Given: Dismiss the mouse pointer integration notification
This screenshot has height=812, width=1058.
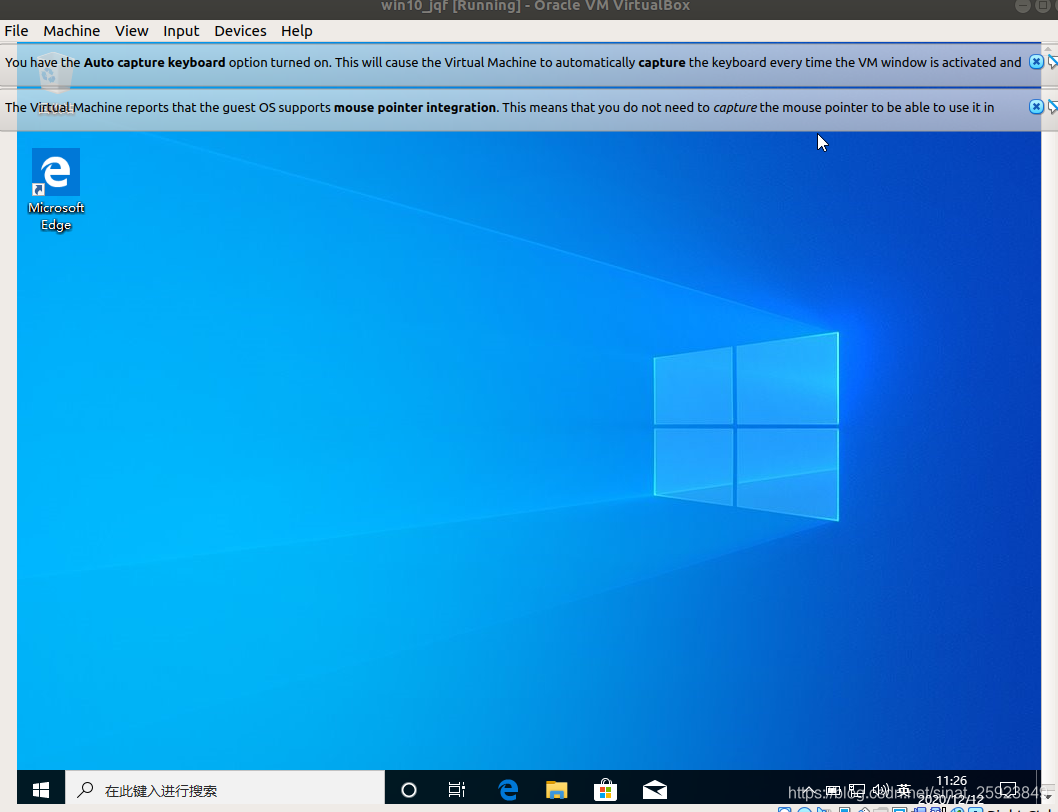Looking at the screenshot, I should pos(1036,107).
